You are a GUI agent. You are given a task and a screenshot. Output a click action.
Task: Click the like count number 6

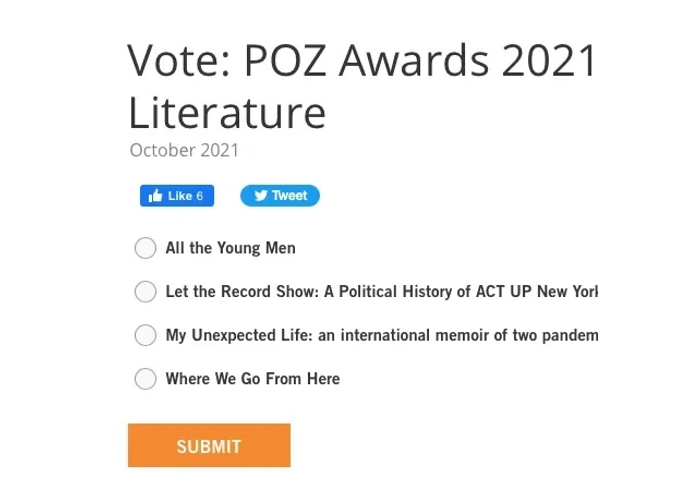tap(200, 196)
